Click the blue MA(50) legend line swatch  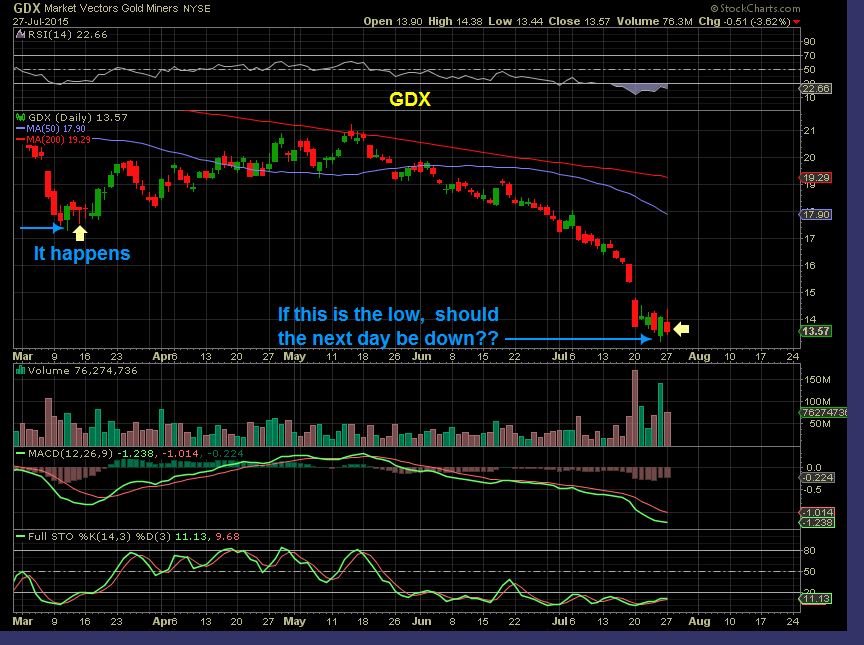coord(22,129)
